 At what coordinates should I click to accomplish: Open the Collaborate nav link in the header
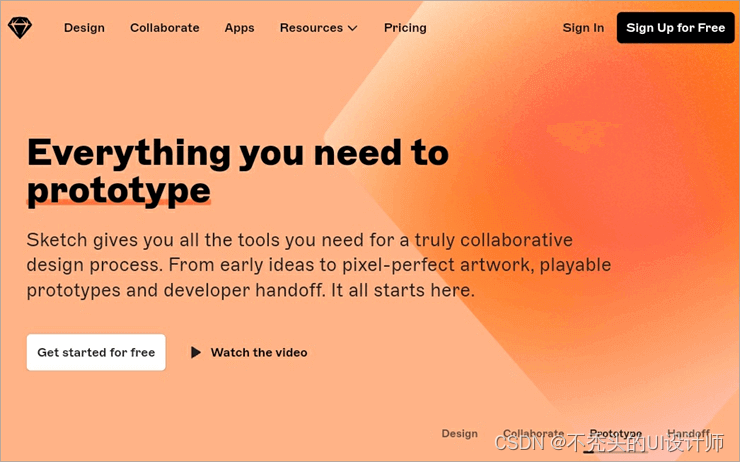click(x=165, y=28)
